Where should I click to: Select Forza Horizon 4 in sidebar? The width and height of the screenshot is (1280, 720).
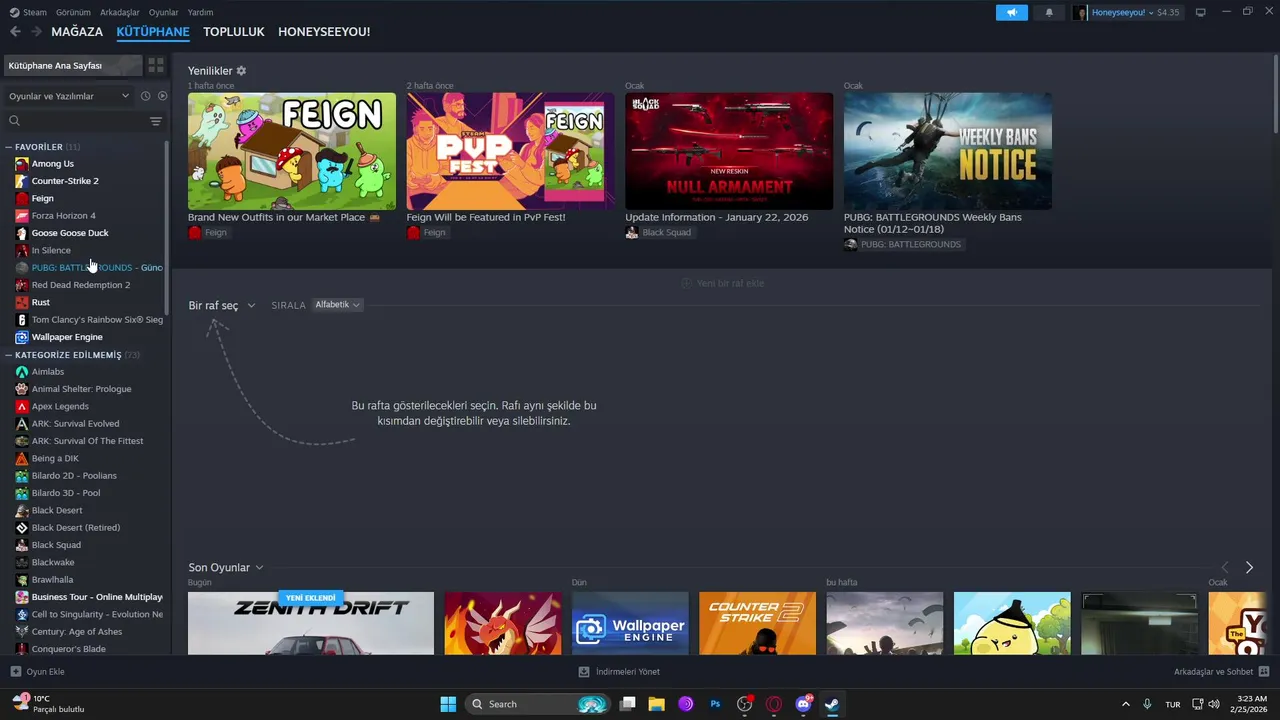point(64,216)
